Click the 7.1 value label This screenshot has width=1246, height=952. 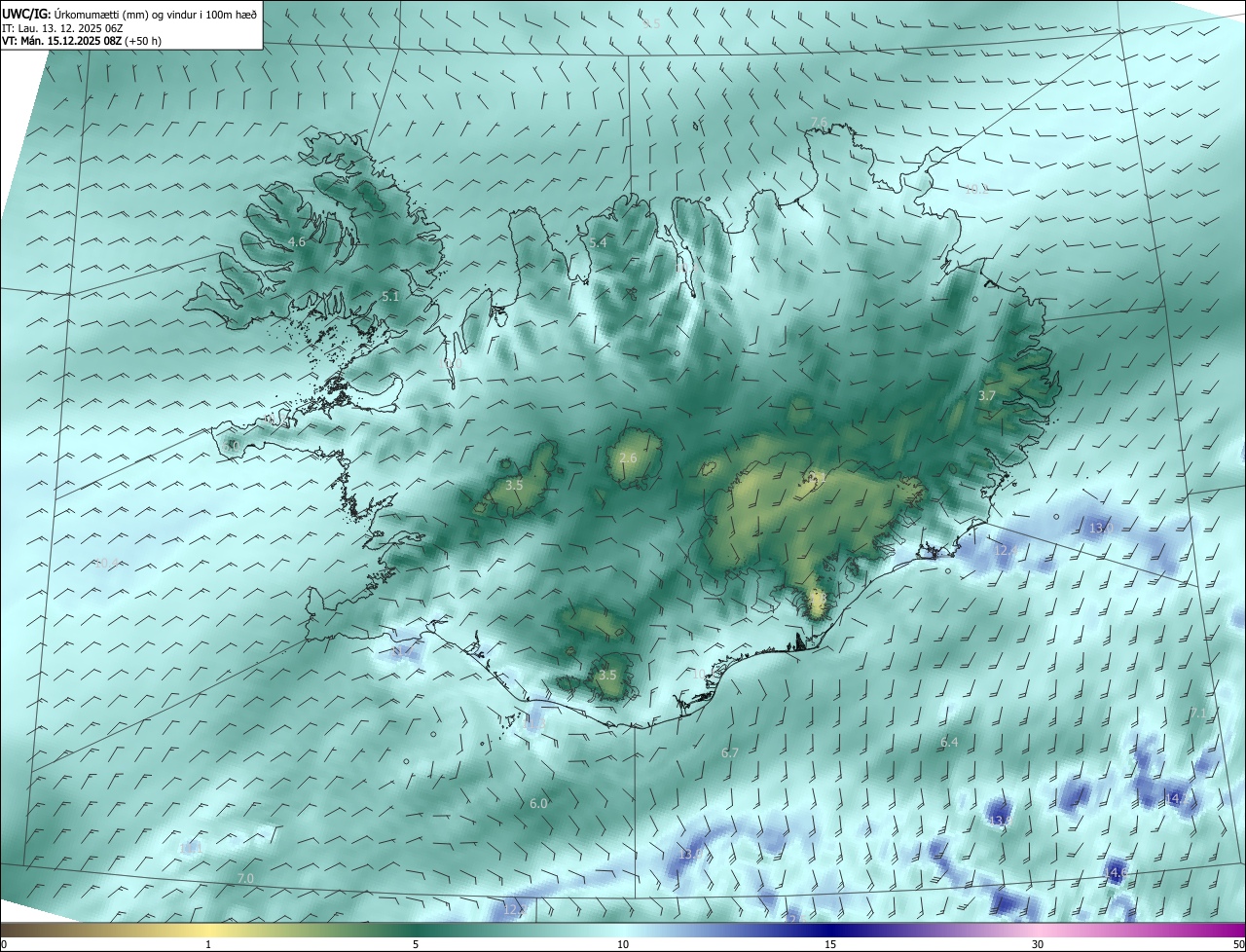click(1198, 714)
